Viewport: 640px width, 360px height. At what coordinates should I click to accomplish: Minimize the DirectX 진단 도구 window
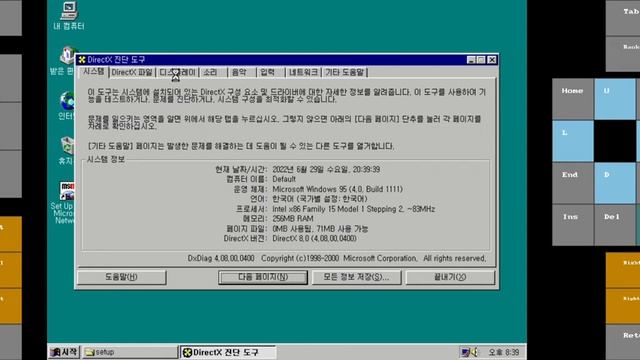pyautogui.click(x=471, y=60)
